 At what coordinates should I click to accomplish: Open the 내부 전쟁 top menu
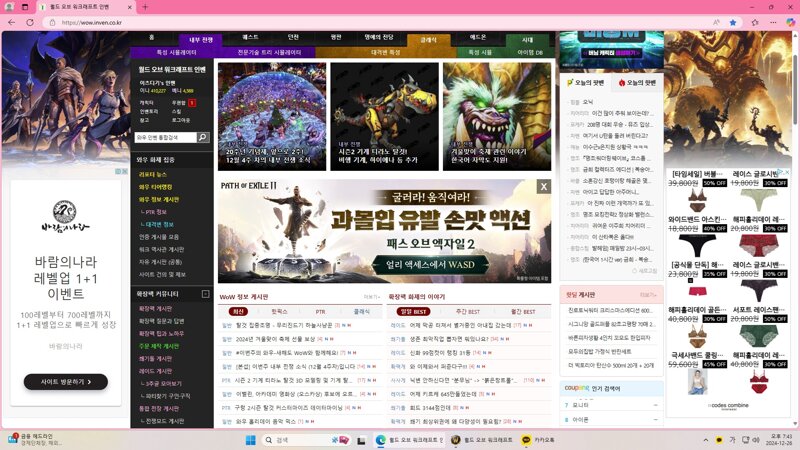click(201, 40)
